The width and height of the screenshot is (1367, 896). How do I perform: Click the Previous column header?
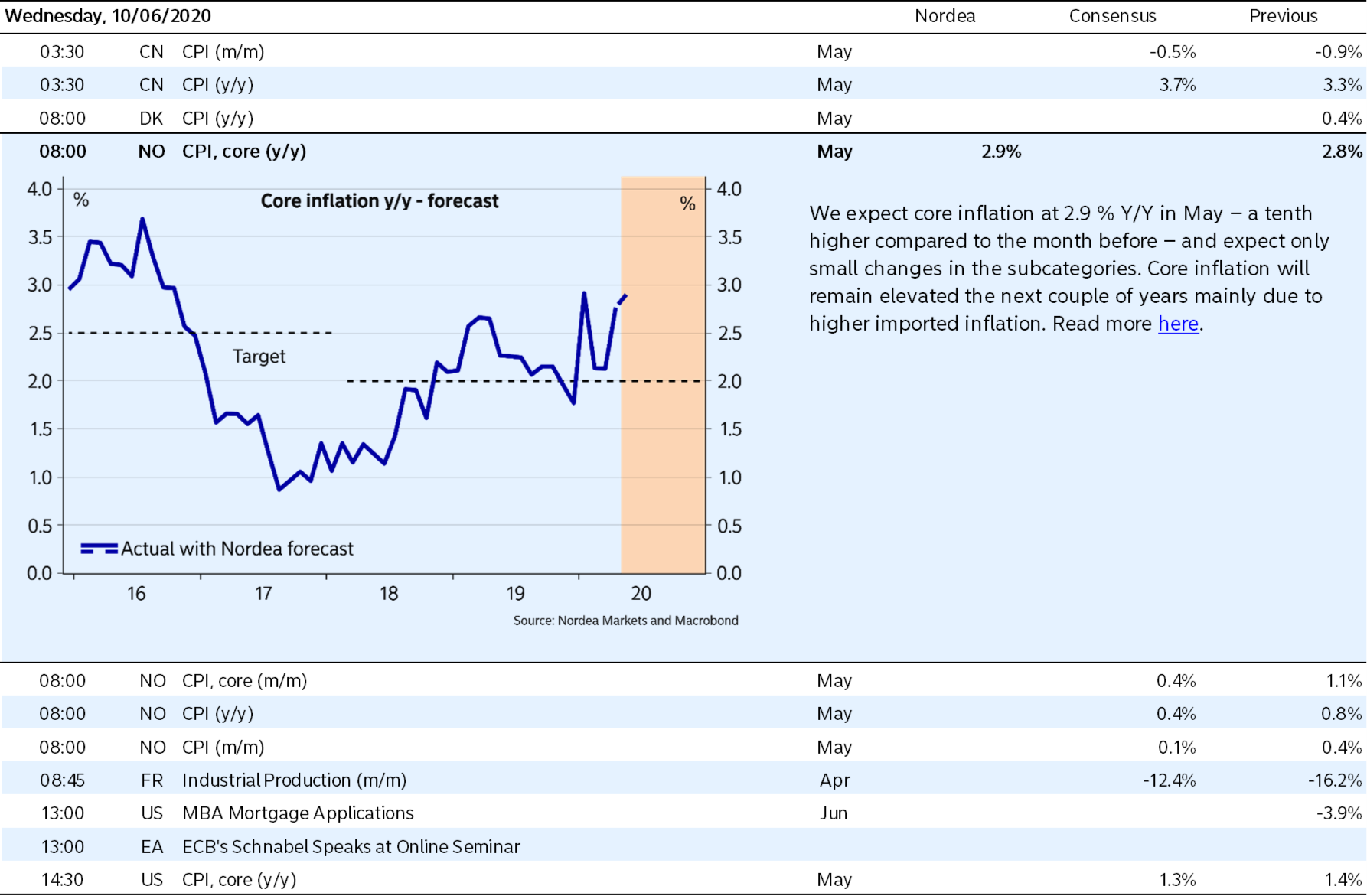[1283, 16]
